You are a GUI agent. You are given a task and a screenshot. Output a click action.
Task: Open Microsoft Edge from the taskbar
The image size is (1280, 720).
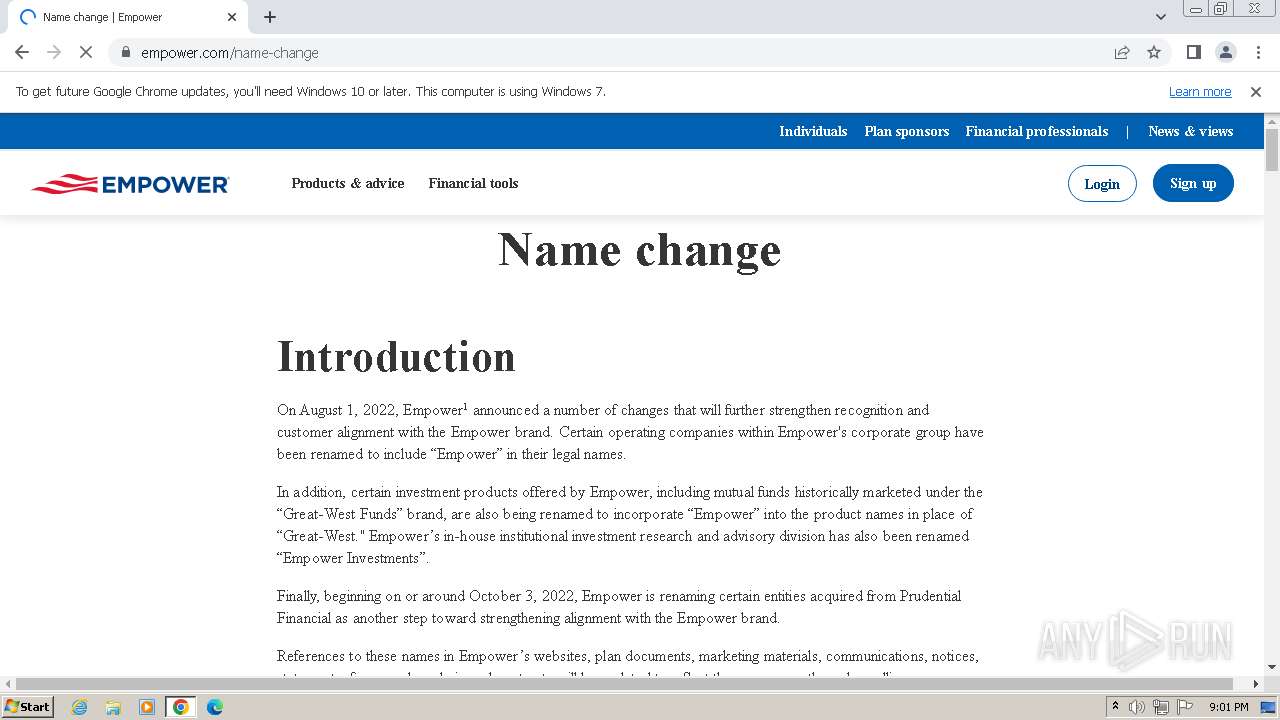(x=215, y=707)
